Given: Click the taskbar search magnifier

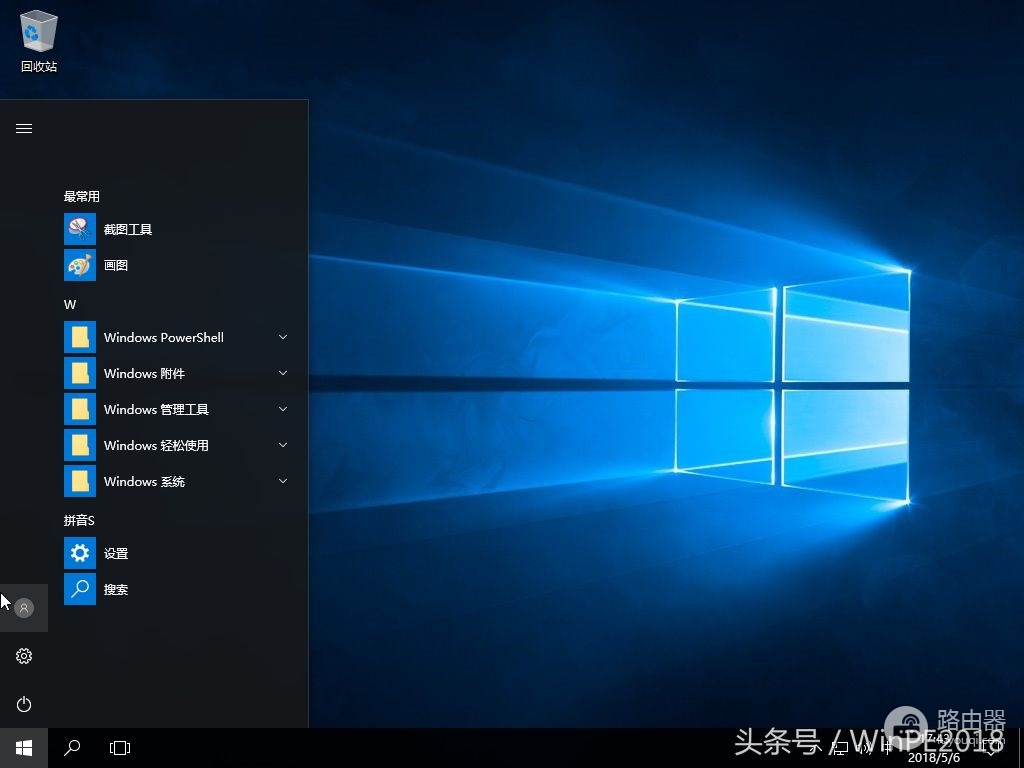Looking at the screenshot, I should coord(72,748).
